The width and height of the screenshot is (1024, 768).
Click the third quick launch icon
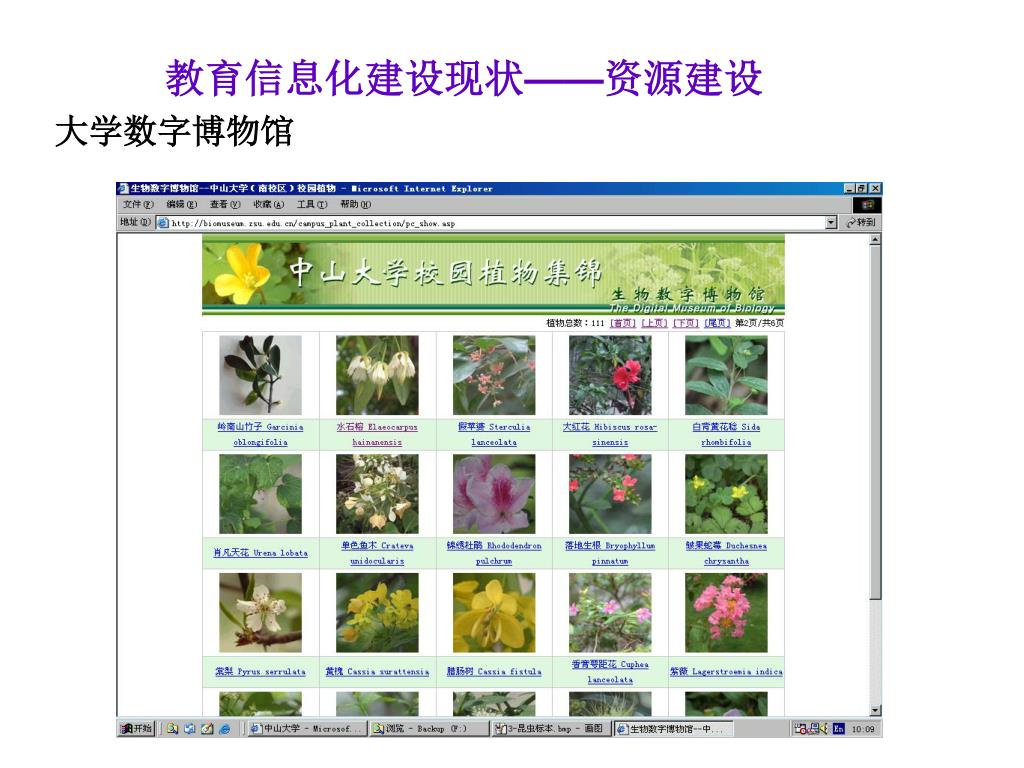point(207,728)
